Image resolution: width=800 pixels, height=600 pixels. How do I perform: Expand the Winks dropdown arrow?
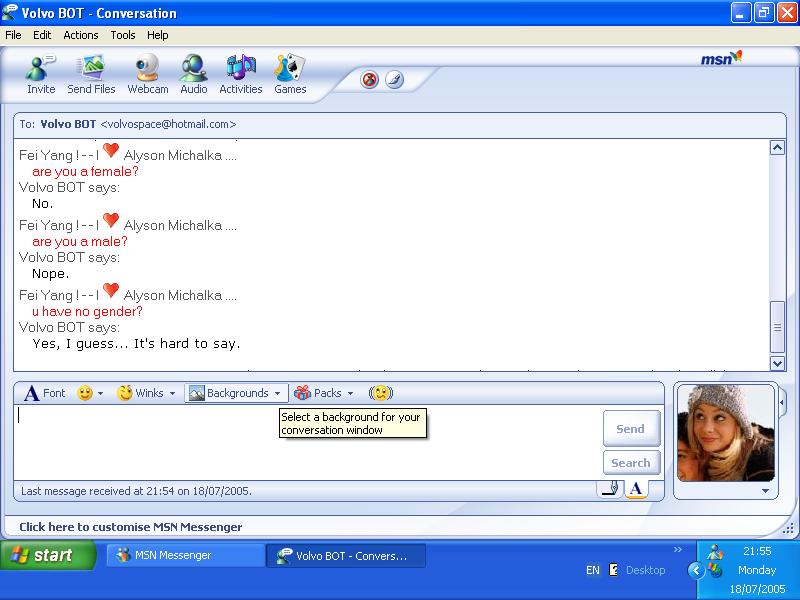tap(172, 393)
